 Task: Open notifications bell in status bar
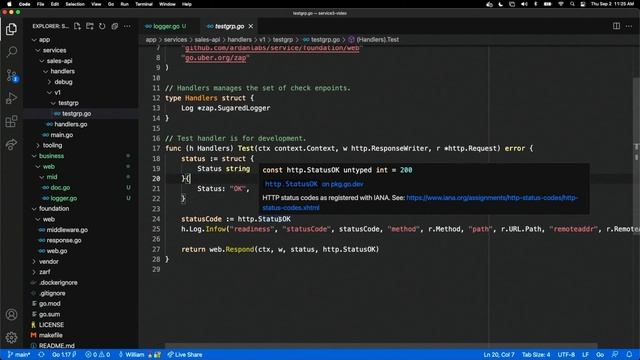pyautogui.click(x=629, y=355)
